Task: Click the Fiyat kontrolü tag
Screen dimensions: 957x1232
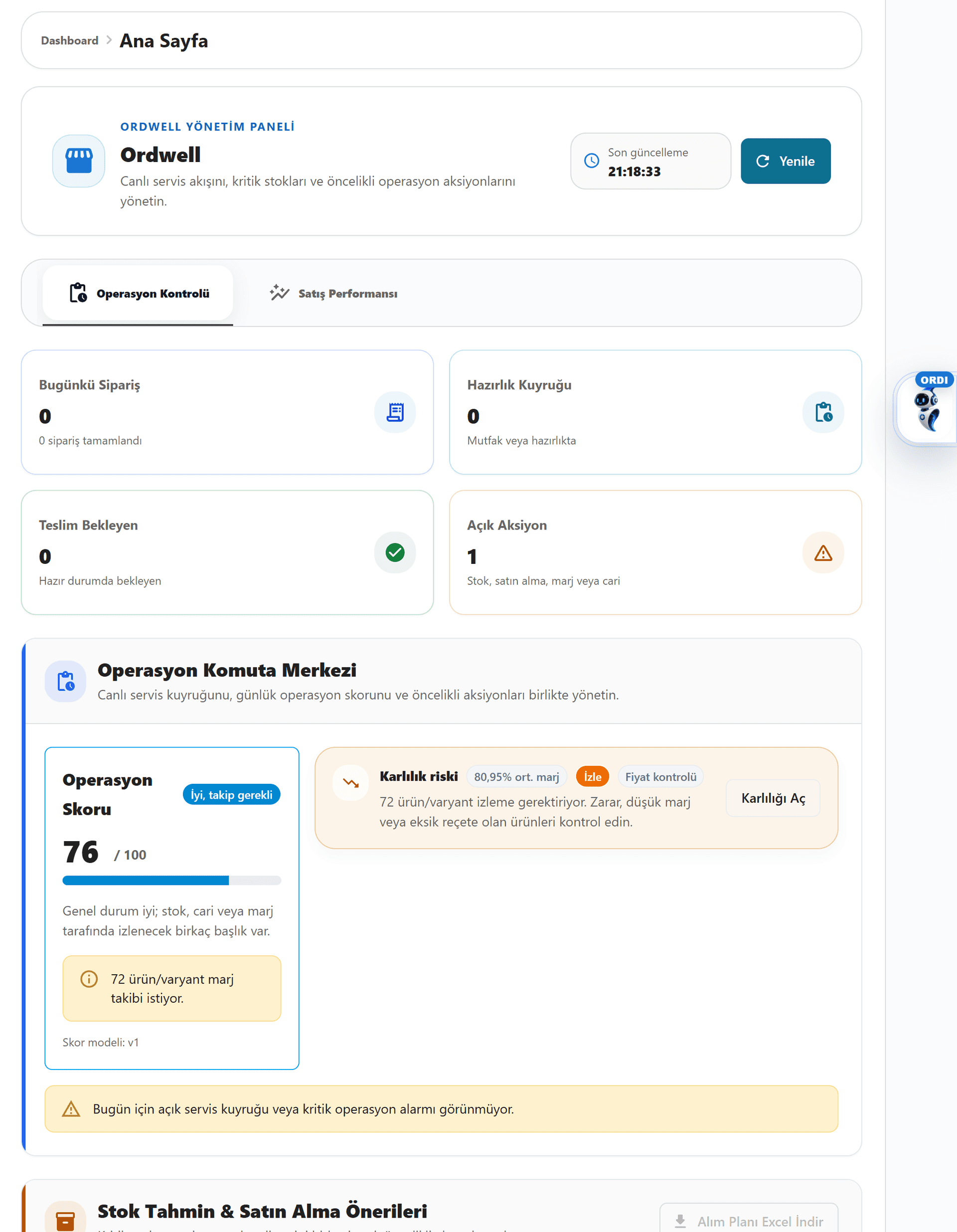Action: (x=661, y=777)
